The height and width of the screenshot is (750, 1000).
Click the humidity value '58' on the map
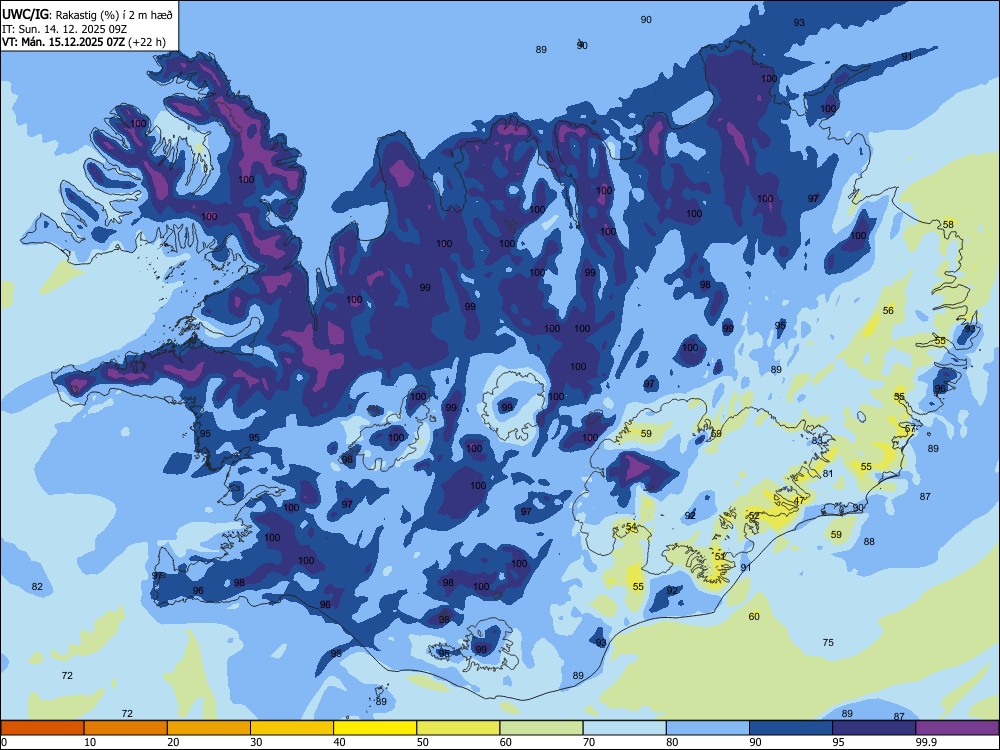coord(949,224)
